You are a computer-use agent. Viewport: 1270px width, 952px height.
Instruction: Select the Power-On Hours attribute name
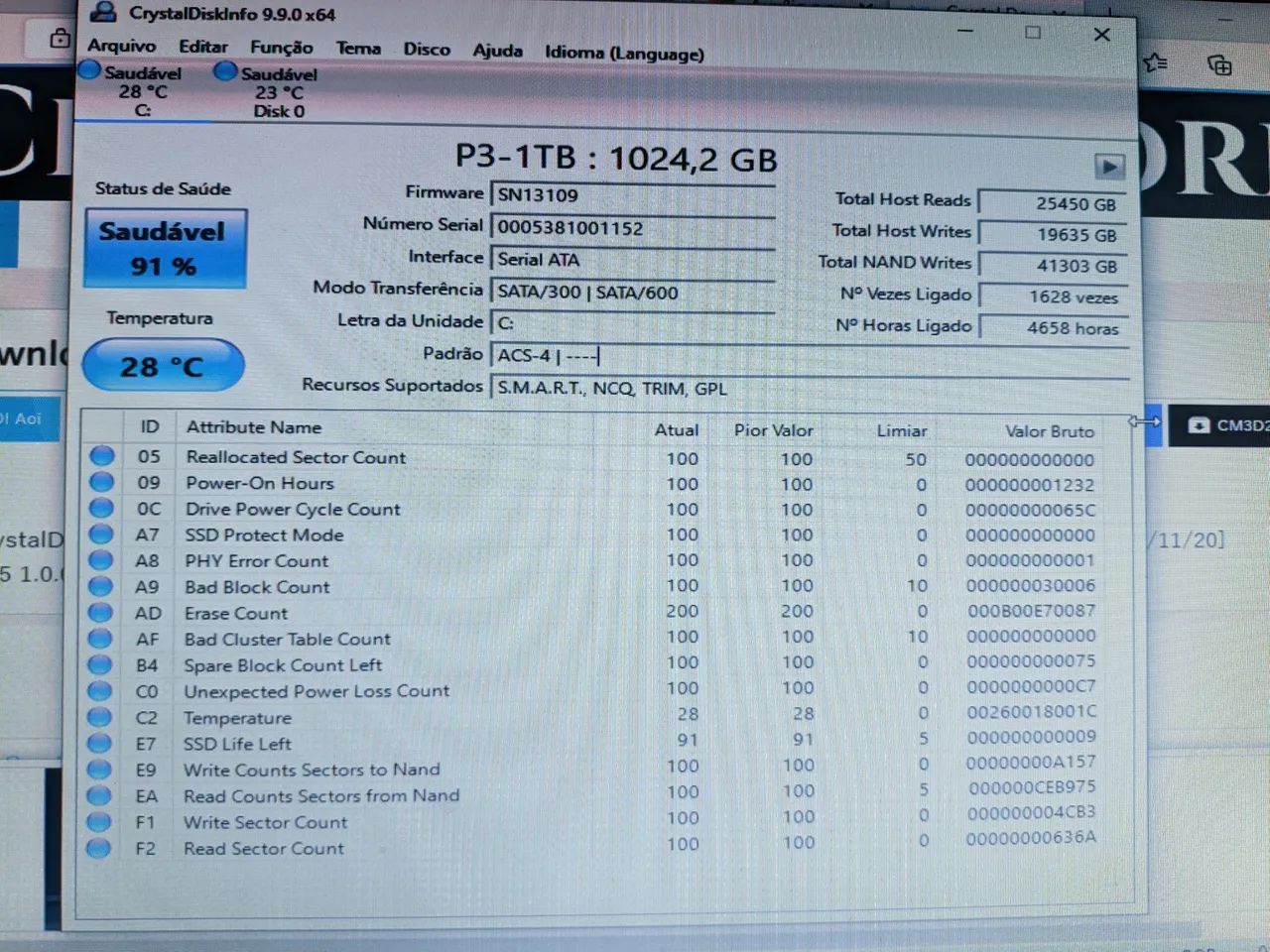click(260, 483)
